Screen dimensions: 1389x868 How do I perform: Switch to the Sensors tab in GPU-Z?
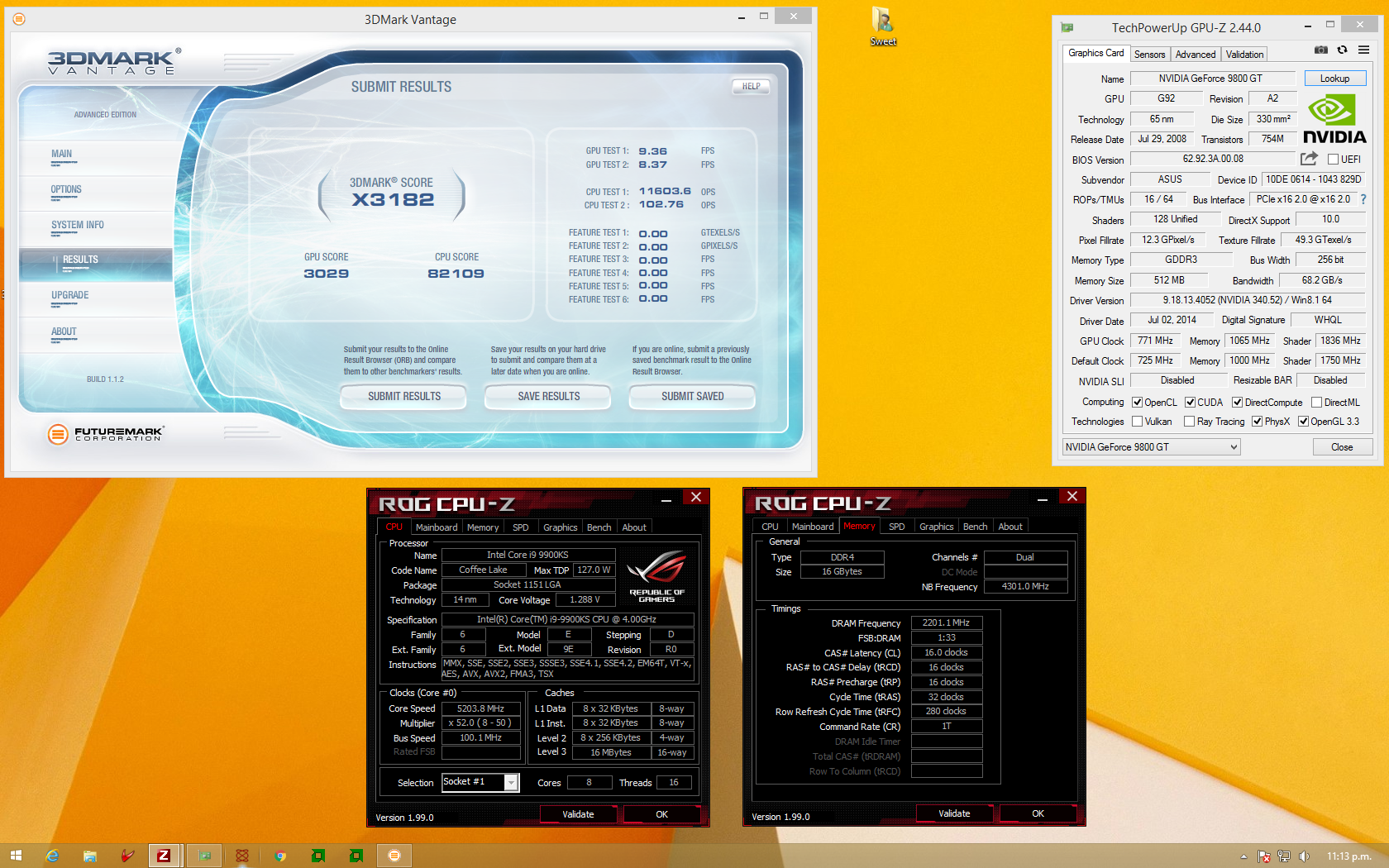(x=1149, y=55)
